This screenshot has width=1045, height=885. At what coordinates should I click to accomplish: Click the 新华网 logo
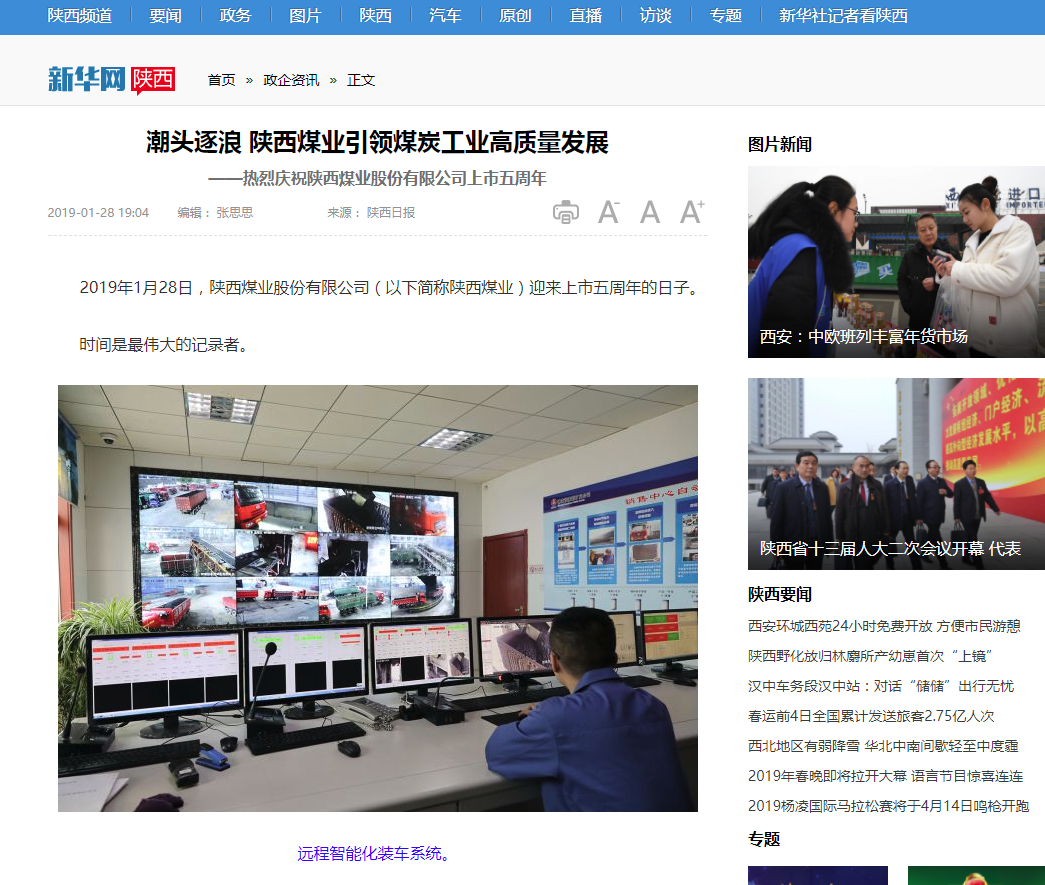pyautogui.click(x=87, y=79)
